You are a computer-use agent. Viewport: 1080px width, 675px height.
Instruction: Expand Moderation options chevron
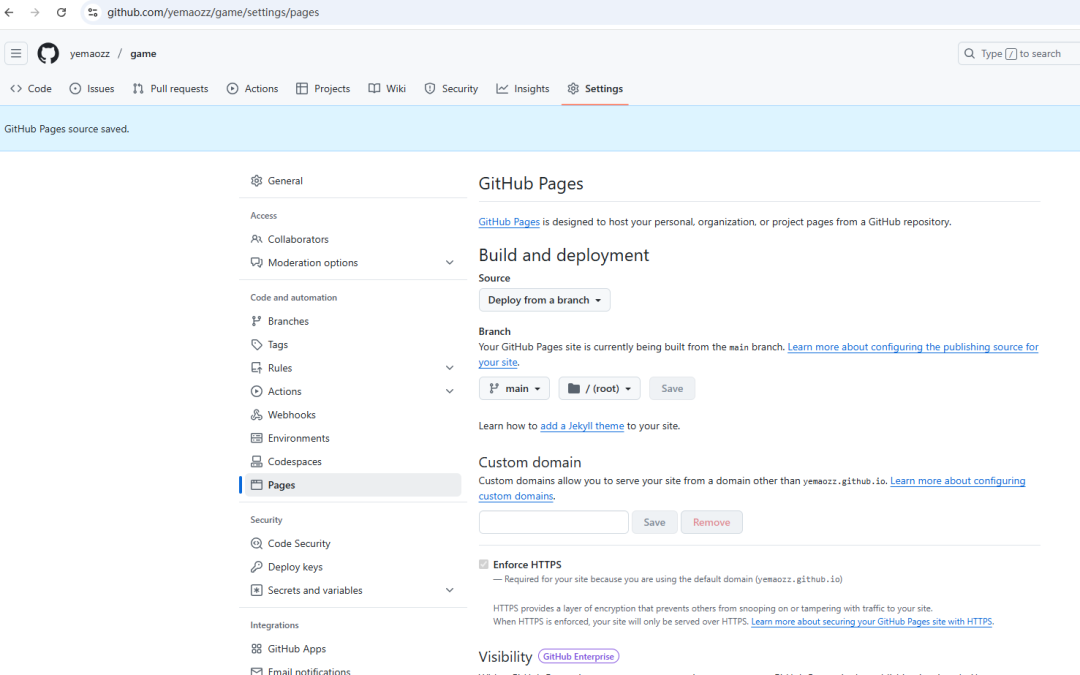click(449, 262)
